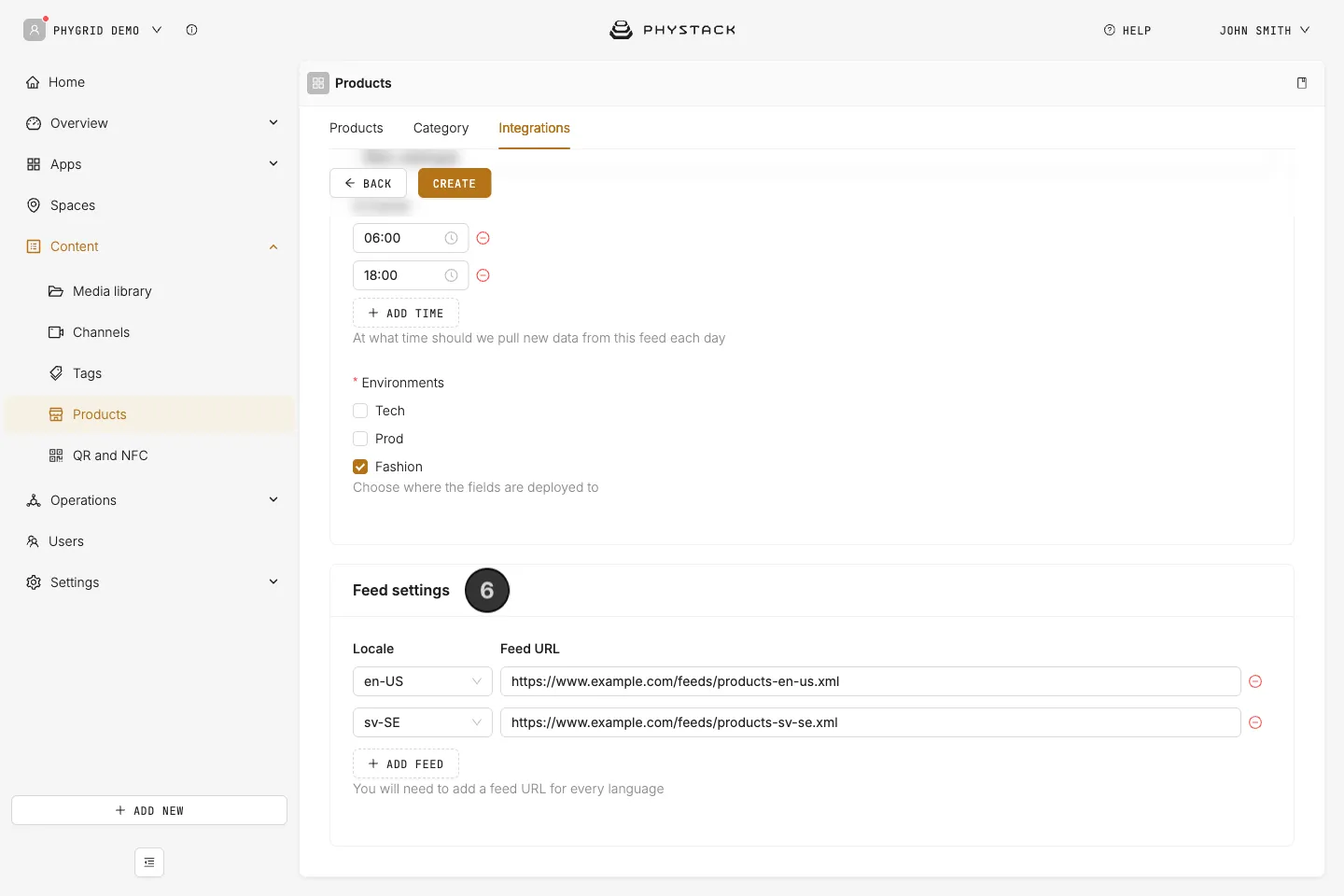This screenshot has height=896, width=1344.
Task: Delete the en-US feed row
Action: click(1255, 681)
